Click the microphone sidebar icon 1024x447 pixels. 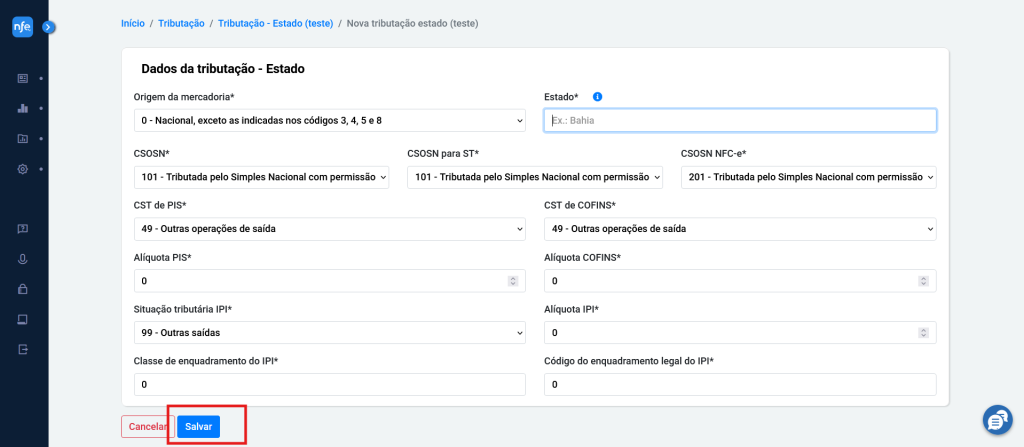point(22,259)
